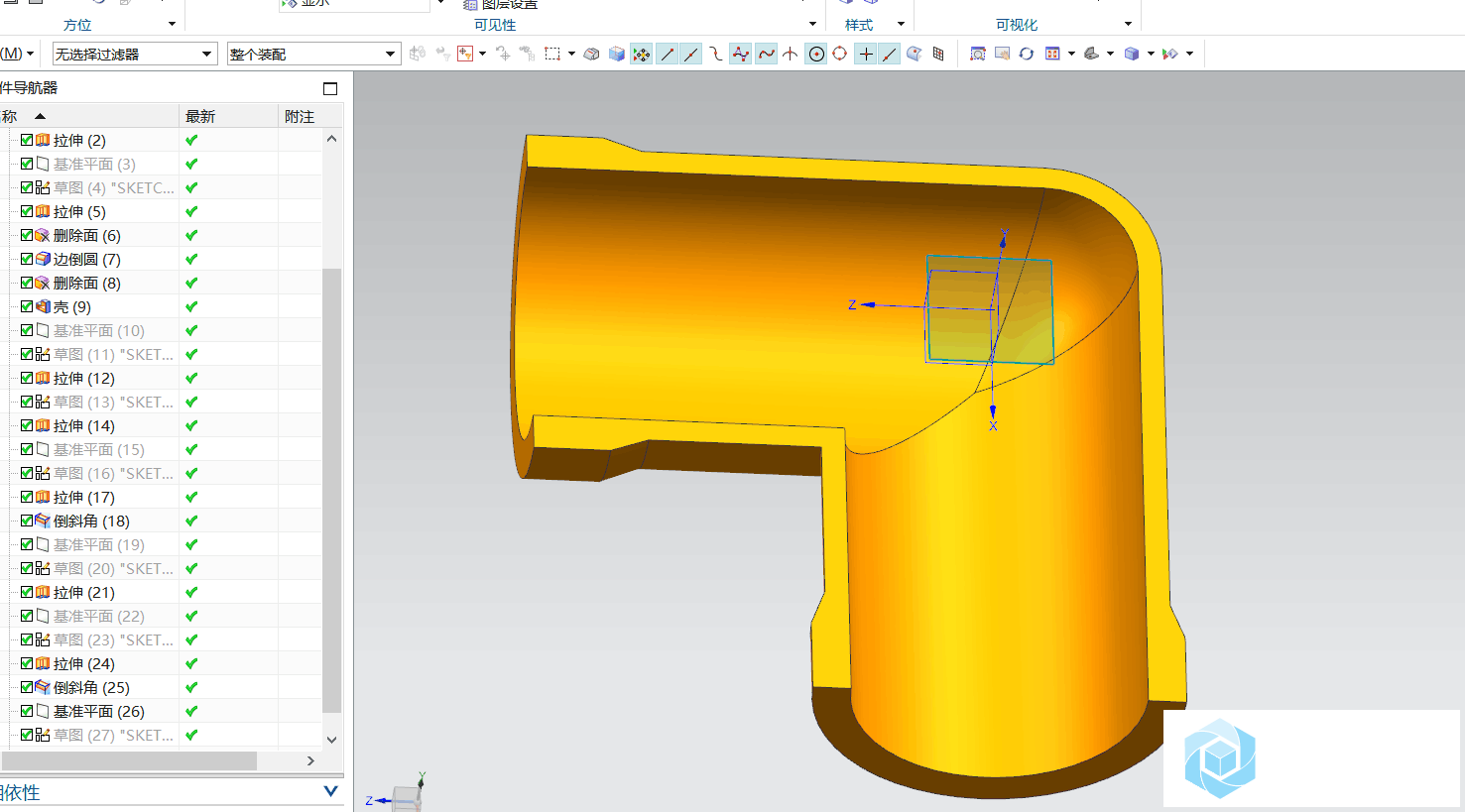
Task: Click the orient view icon
Action: (x=1052, y=54)
